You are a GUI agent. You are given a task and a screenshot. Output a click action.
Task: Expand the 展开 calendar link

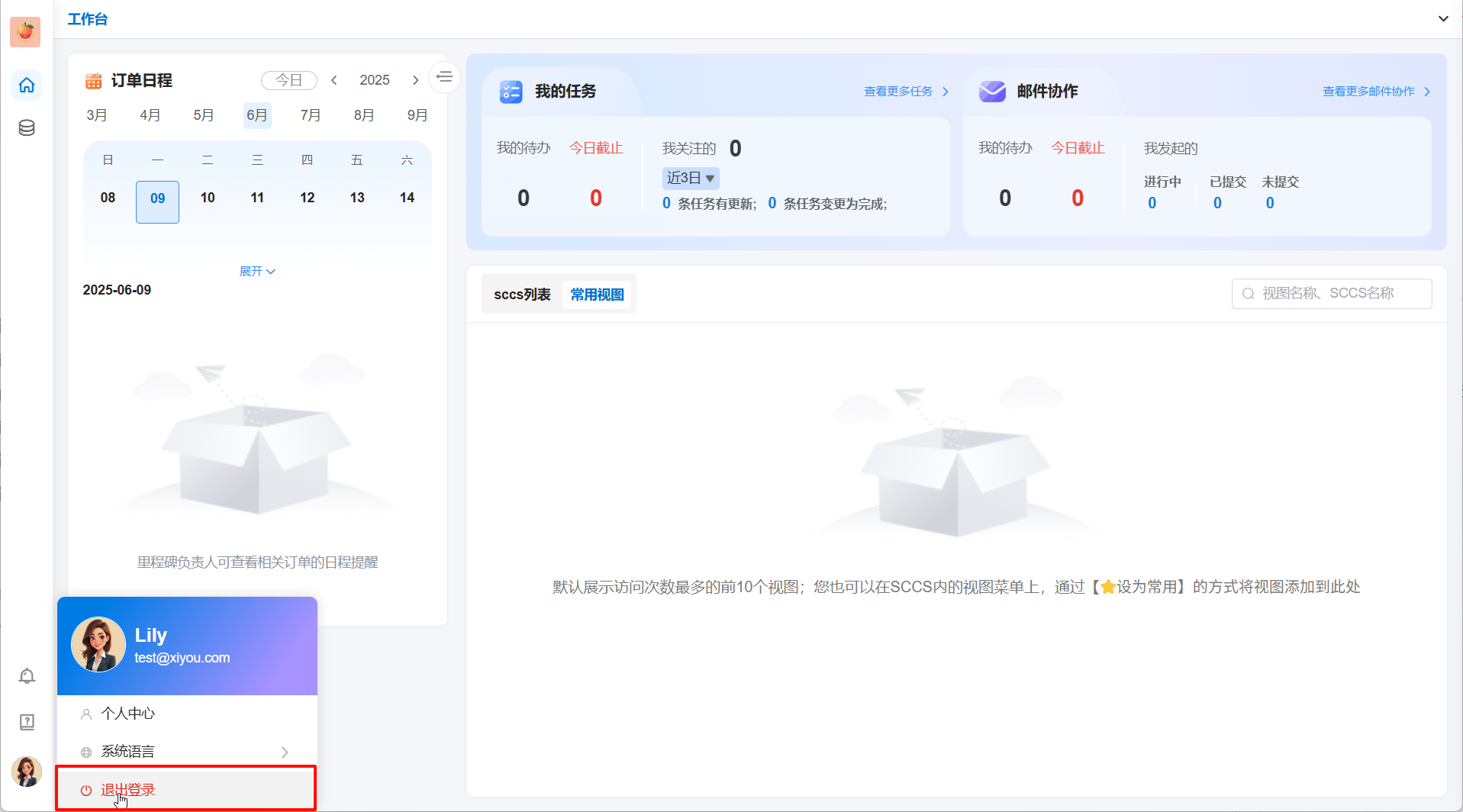pyautogui.click(x=257, y=272)
